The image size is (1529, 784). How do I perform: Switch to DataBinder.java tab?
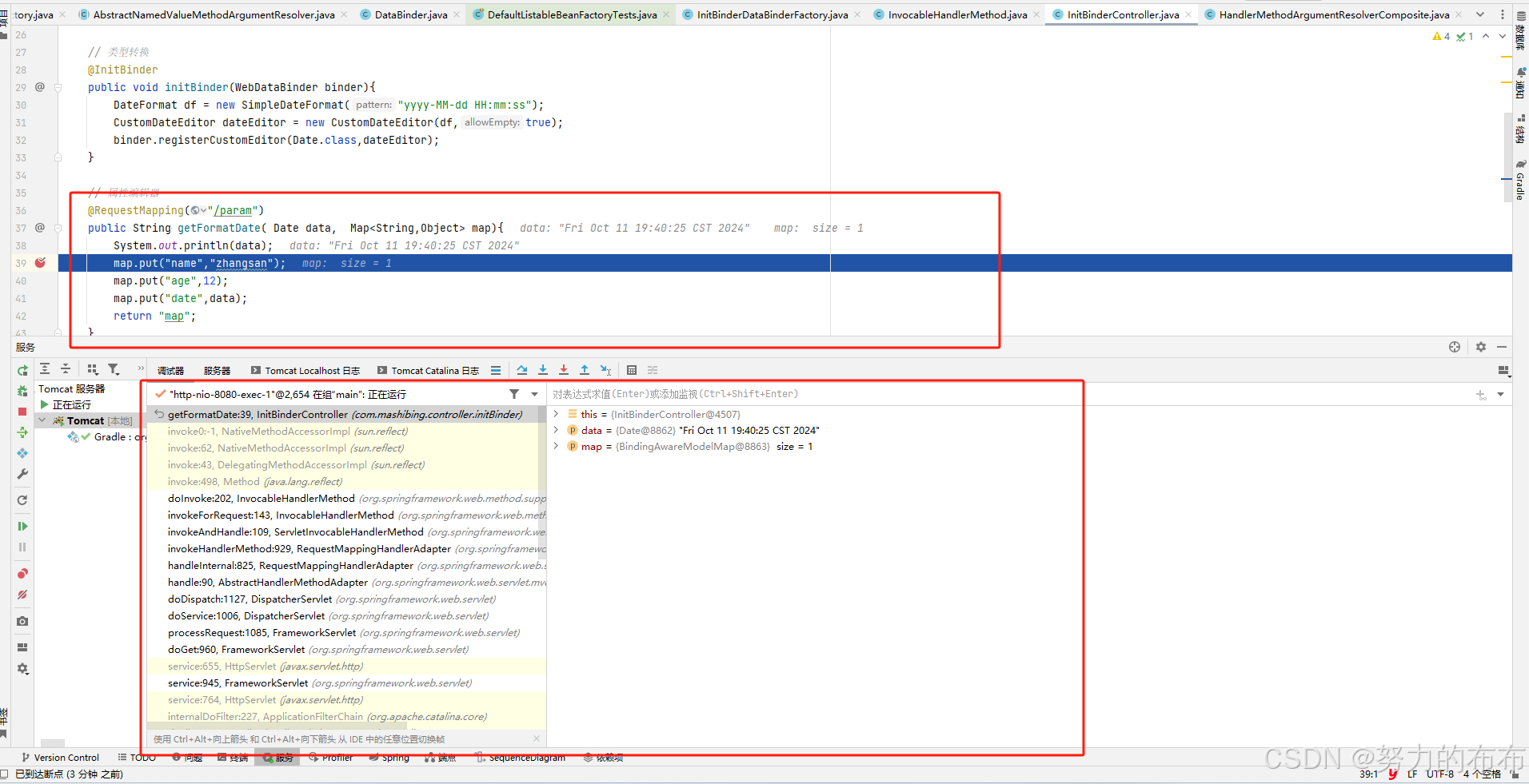pos(411,14)
